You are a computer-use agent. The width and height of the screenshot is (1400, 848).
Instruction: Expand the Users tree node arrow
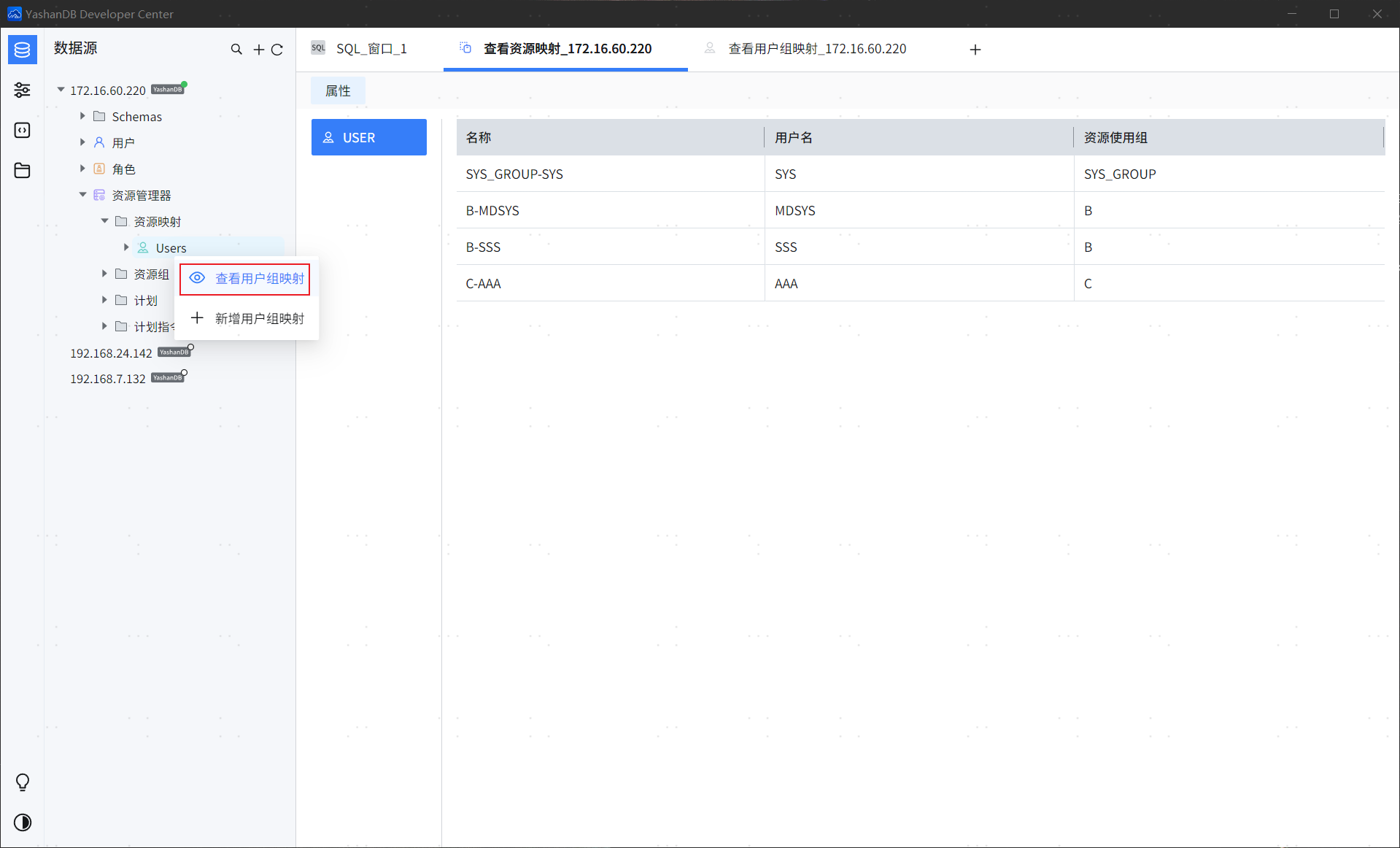tap(126, 247)
